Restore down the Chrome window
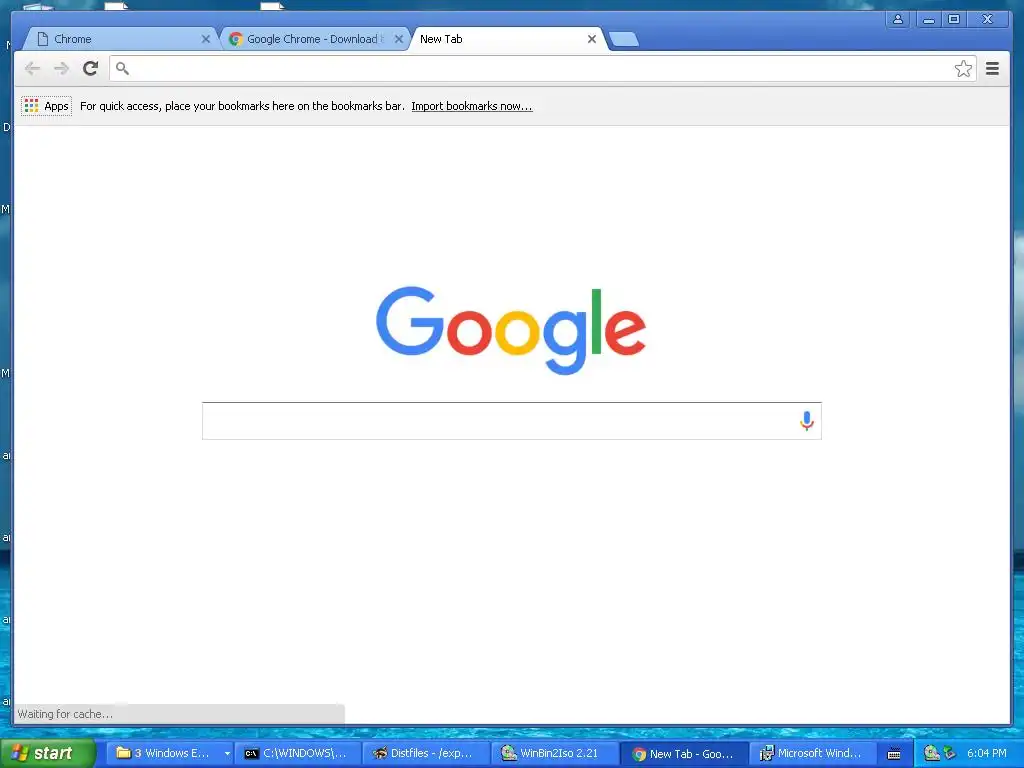The image size is (1024, 768). (954, 20)
